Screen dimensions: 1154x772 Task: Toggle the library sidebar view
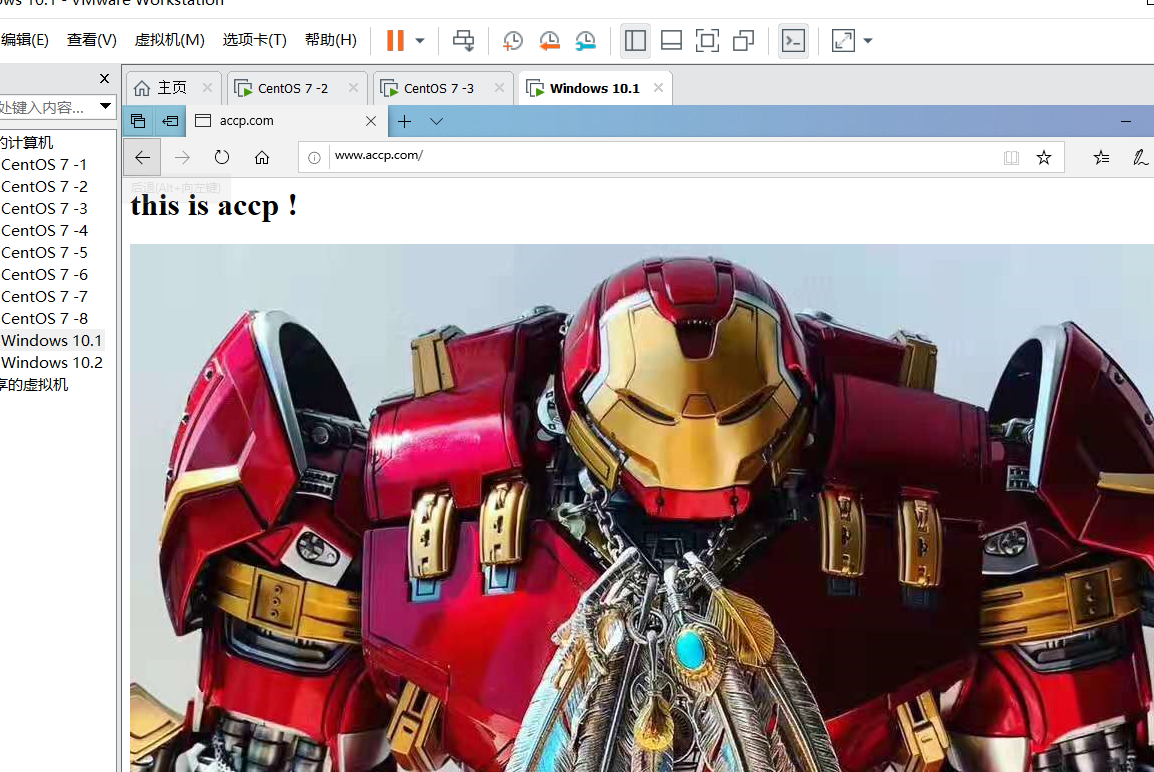[635, 40]
